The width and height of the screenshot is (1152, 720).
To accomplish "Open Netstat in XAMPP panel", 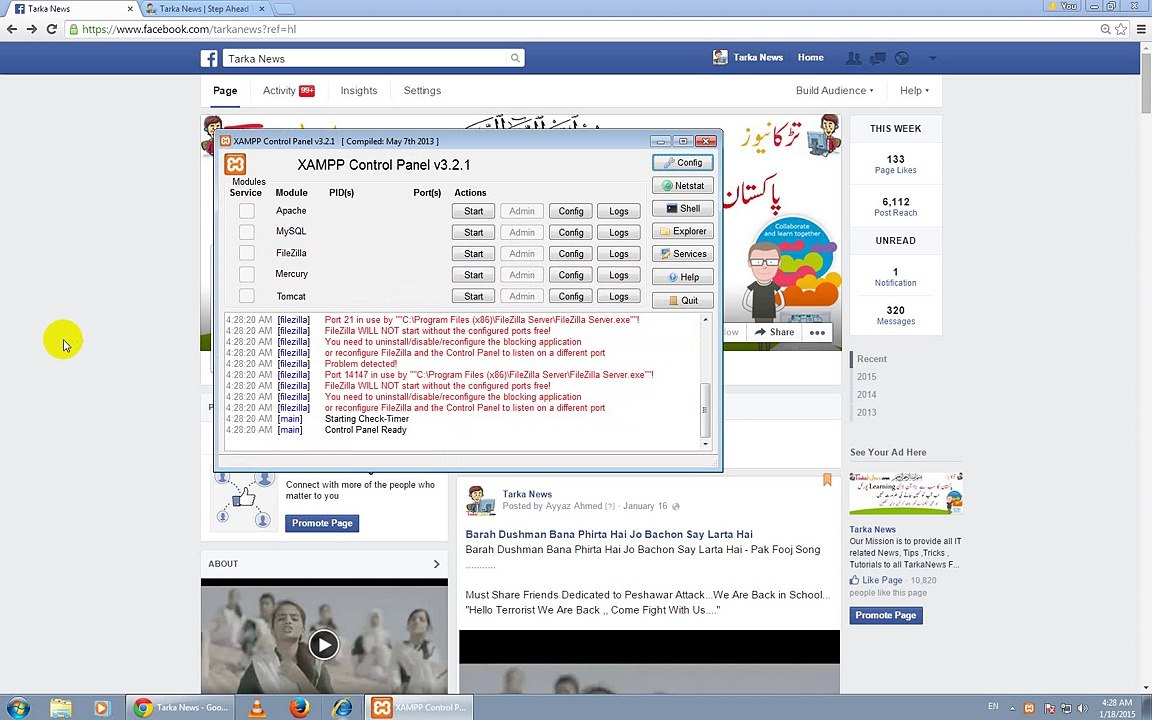I will (x=683, y=186).
